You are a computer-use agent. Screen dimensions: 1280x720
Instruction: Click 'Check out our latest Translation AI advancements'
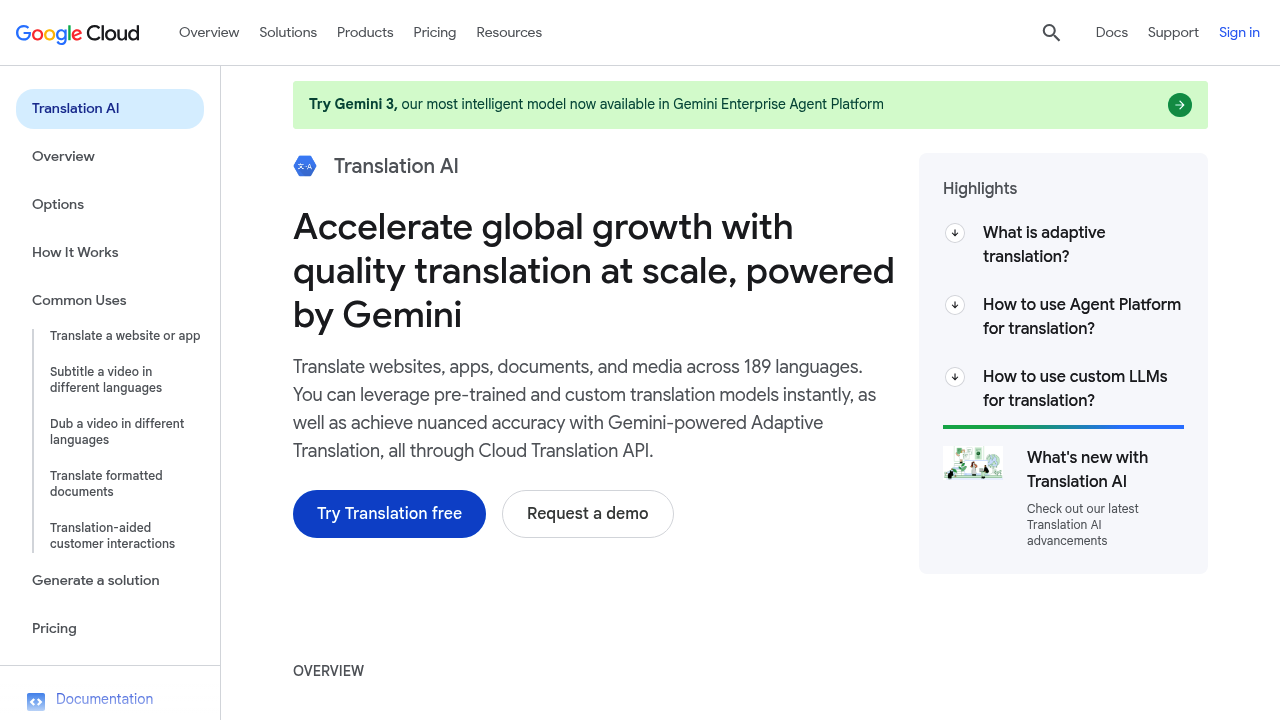tap(1083, 525)
